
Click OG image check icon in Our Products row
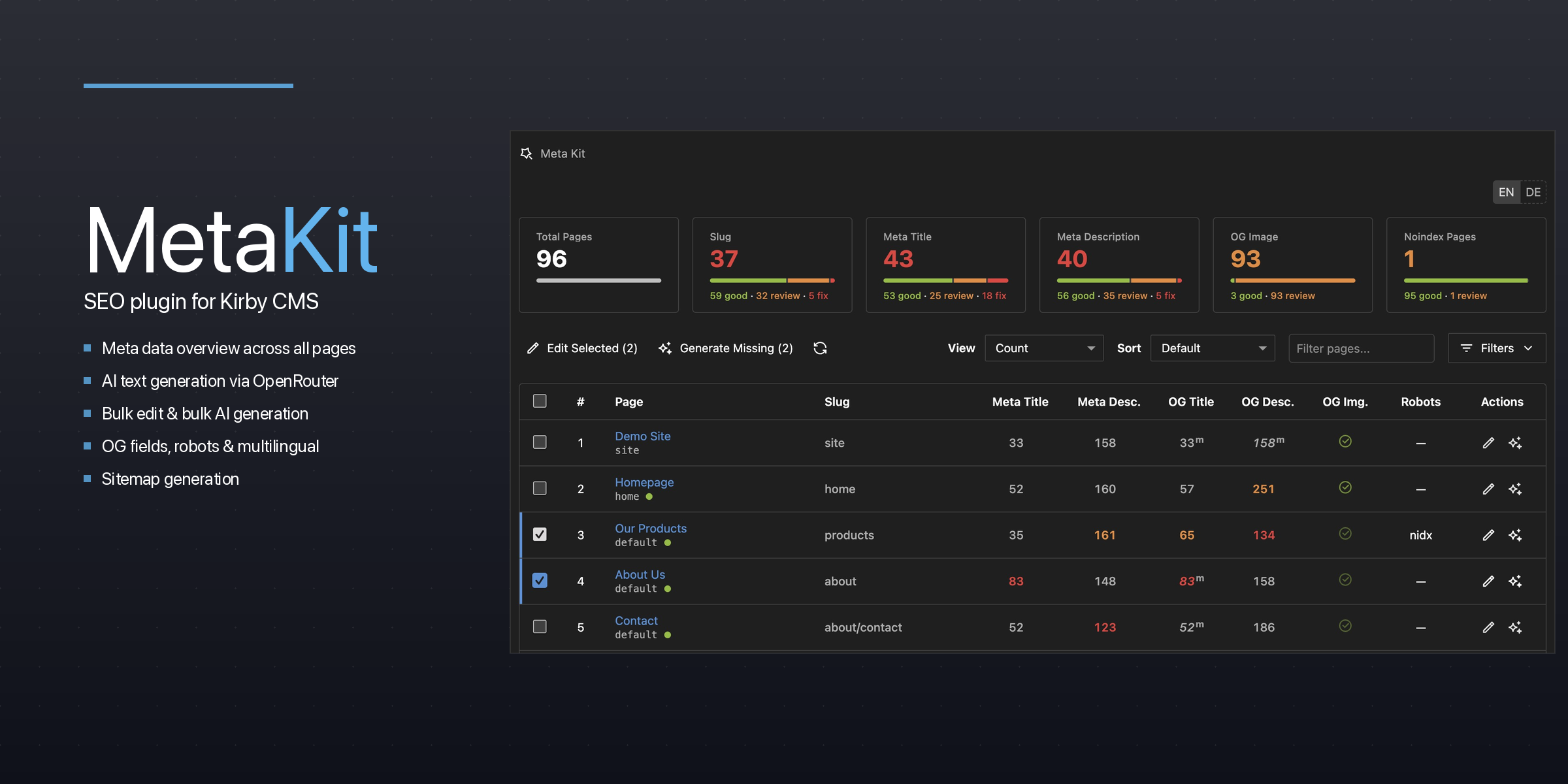(1345, 534)
